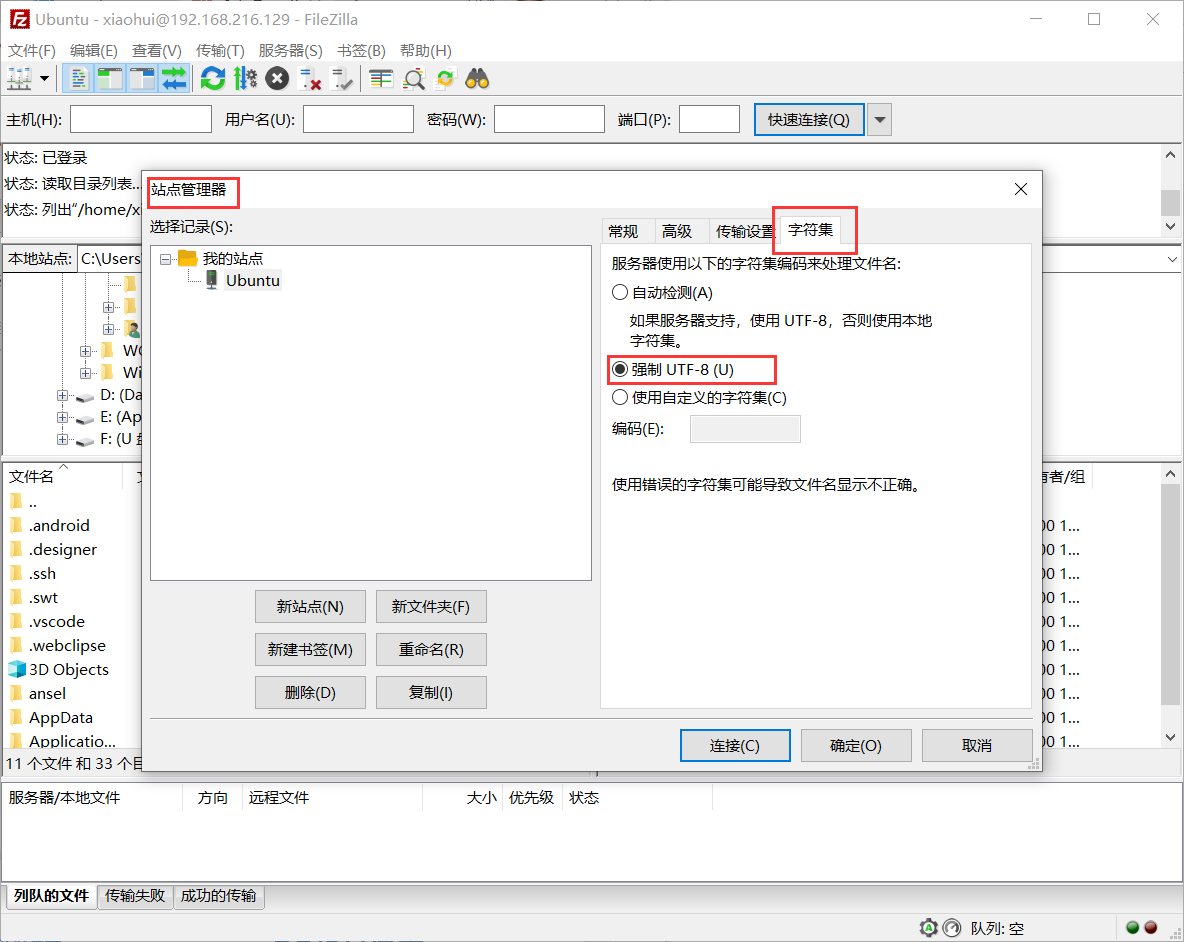Image resolution: width=1184 pixels, height=942 pixels.
Task: Toggle message log display icon
Action: (x=78, y=78)
